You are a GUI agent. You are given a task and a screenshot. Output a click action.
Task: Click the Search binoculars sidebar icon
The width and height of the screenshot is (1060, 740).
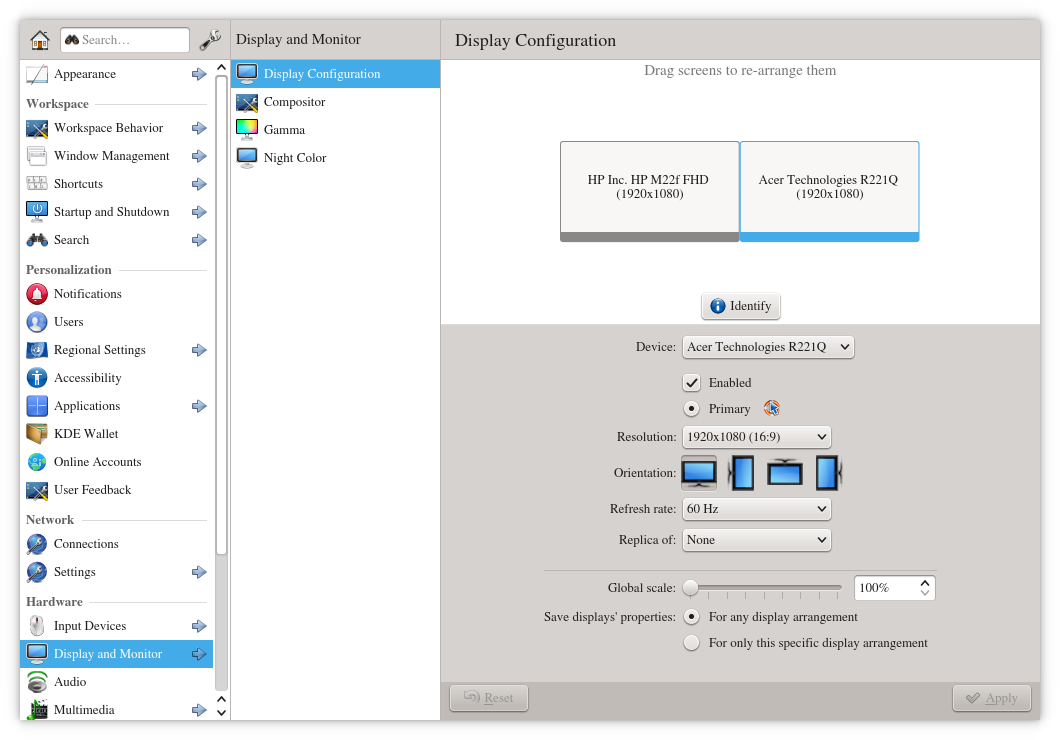pyautogui.click(x=37, y=240)
